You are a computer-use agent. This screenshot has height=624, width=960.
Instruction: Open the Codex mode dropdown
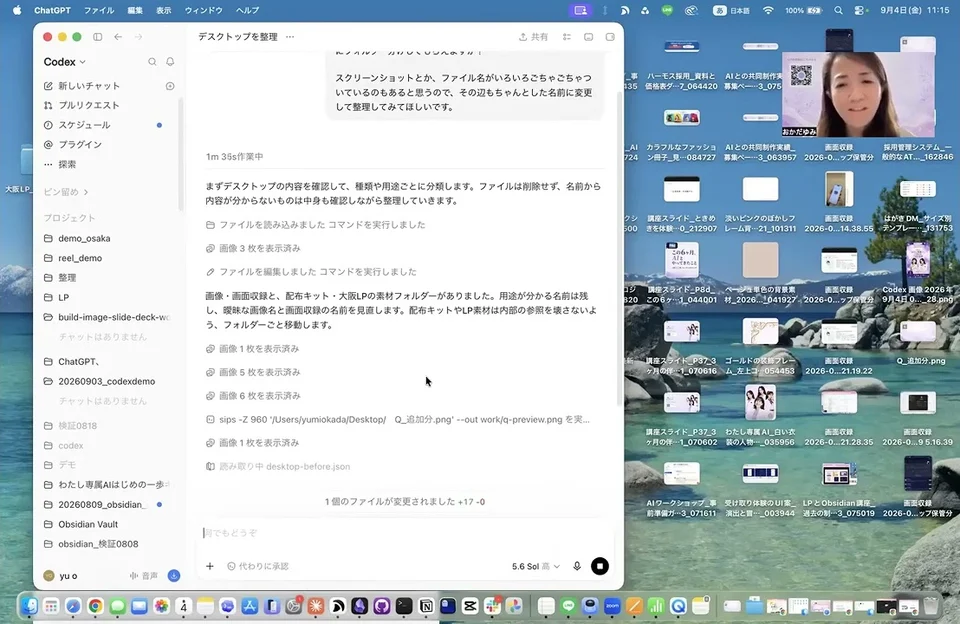64,62
